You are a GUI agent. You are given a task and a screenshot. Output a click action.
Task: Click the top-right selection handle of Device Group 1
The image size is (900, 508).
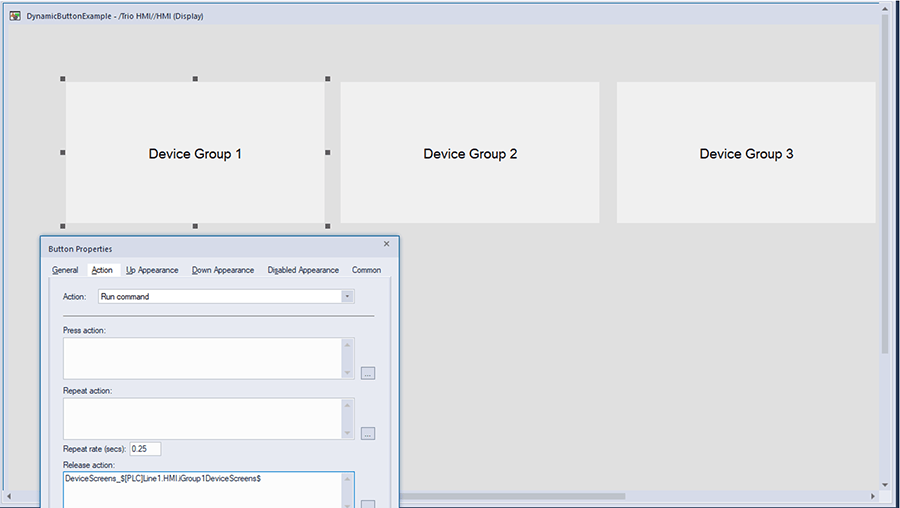(328, 79)
